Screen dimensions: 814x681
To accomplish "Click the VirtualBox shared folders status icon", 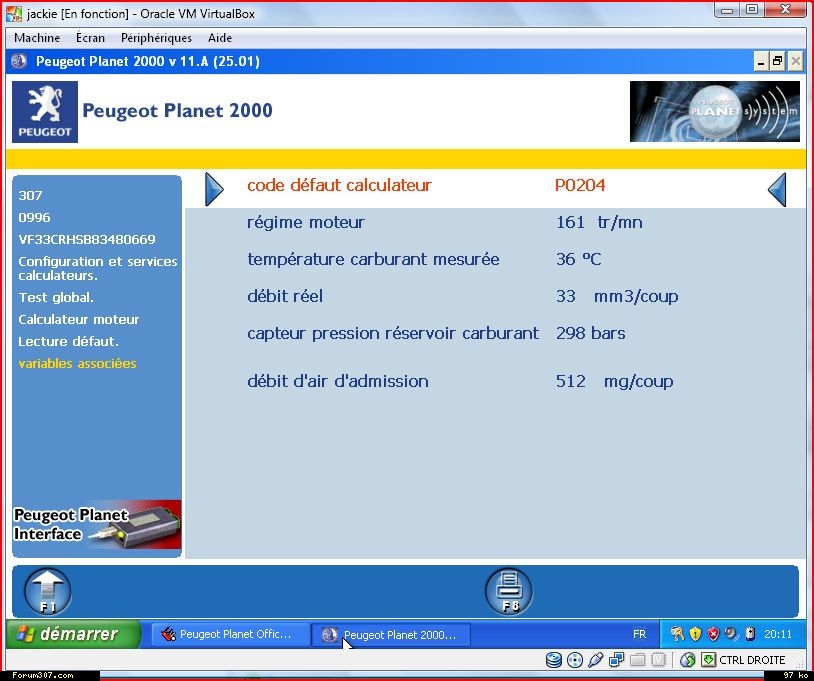I will pos(637,660).
